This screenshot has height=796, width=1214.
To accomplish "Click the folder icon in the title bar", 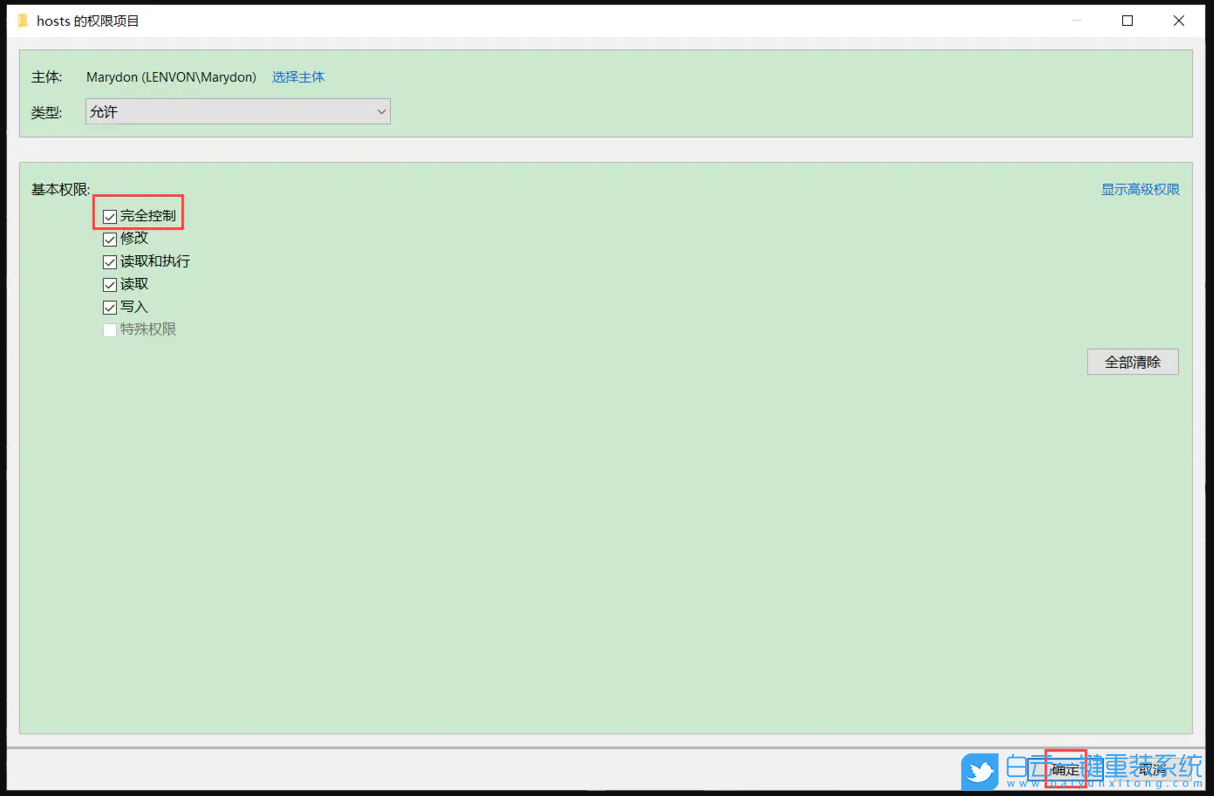I will click(23, 21).
